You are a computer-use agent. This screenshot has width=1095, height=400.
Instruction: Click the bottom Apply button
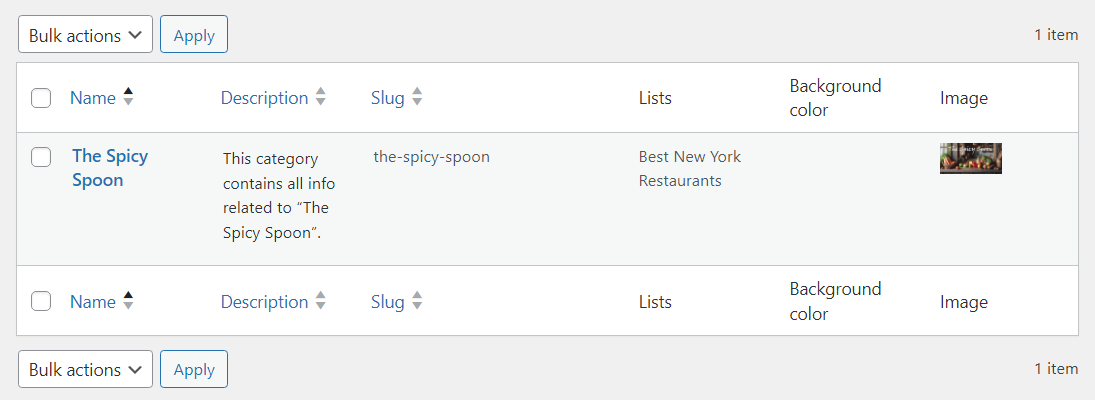tap(194, 369)
